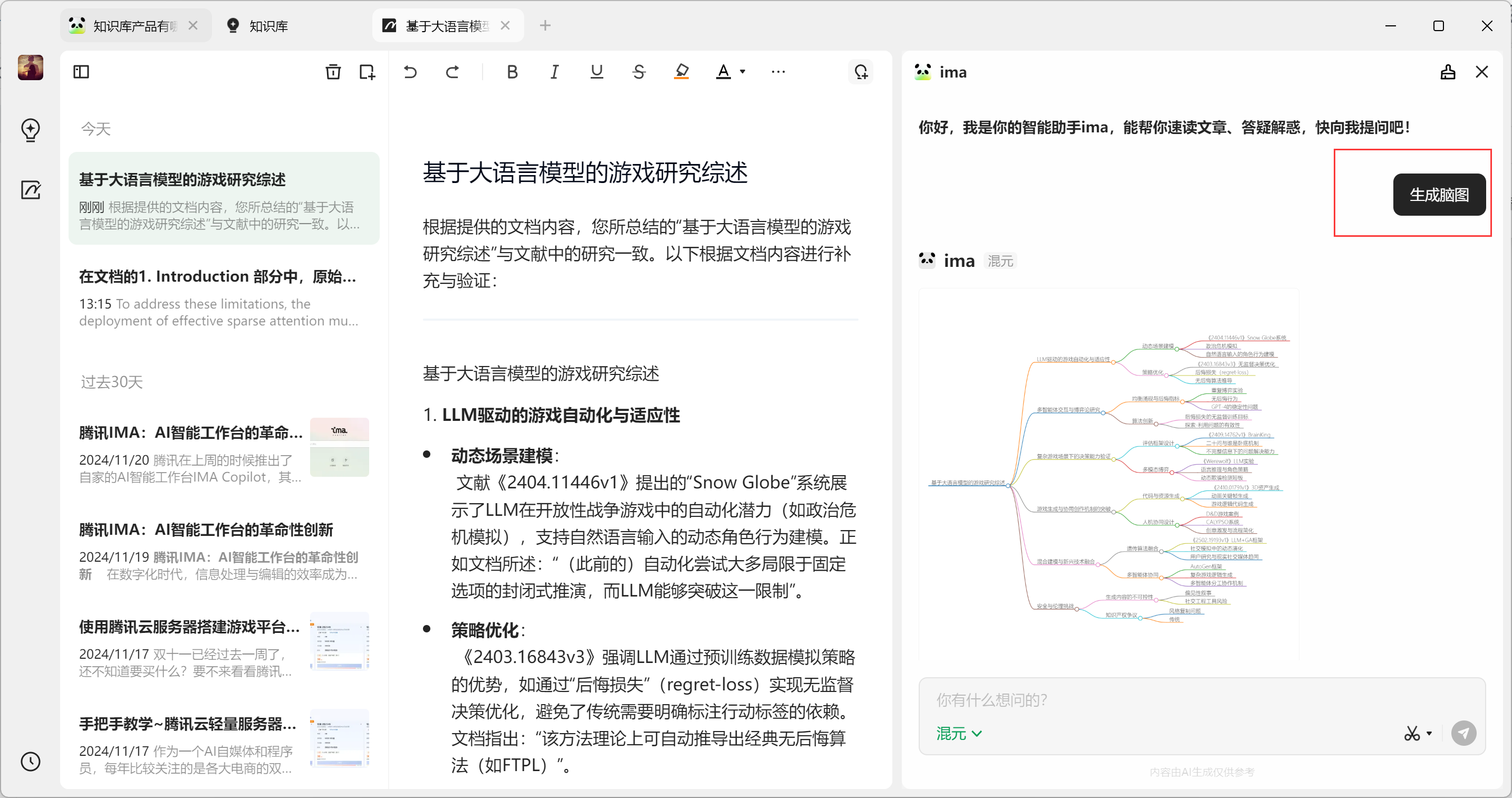
Task: Switch to the 知识库 tab
Action: pos(268,26)
